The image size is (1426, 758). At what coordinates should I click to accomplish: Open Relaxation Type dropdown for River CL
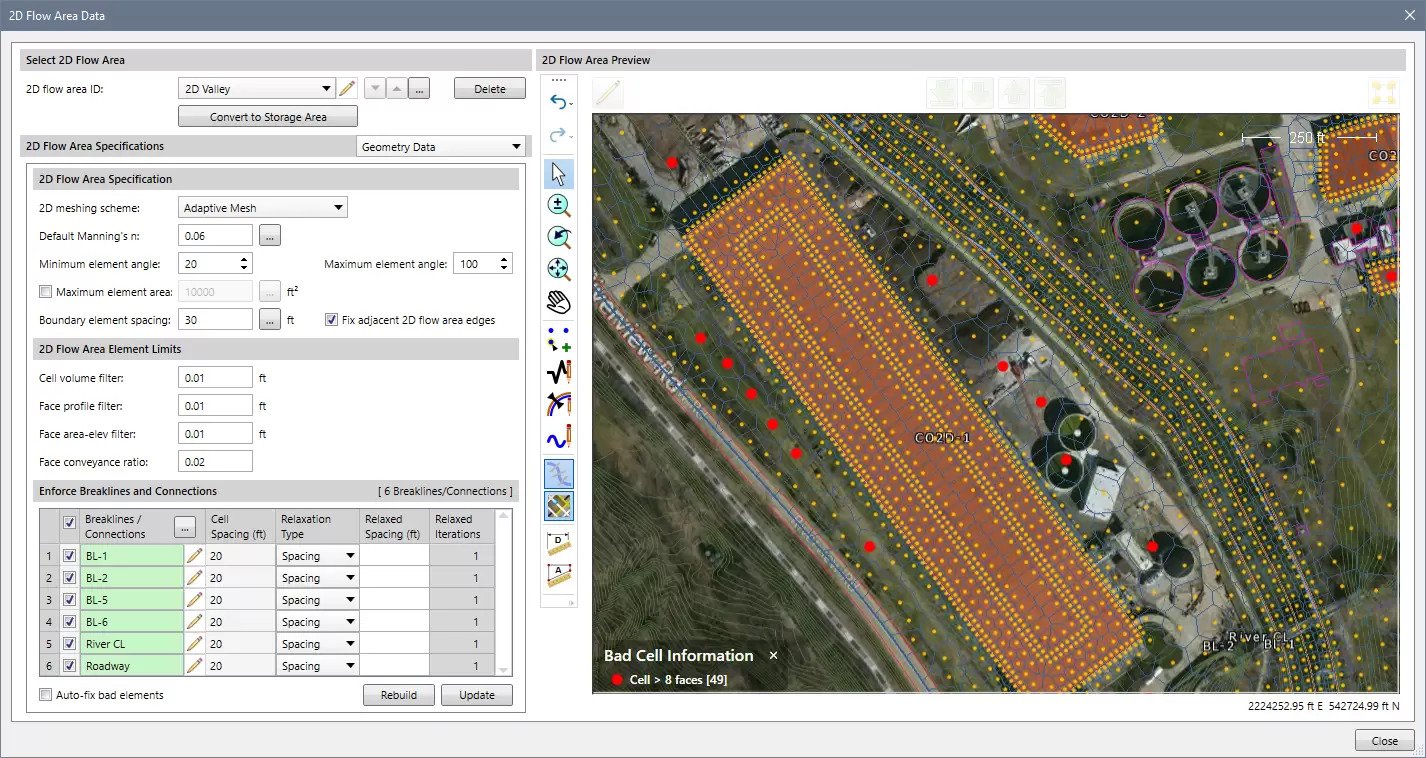point(350,644)
